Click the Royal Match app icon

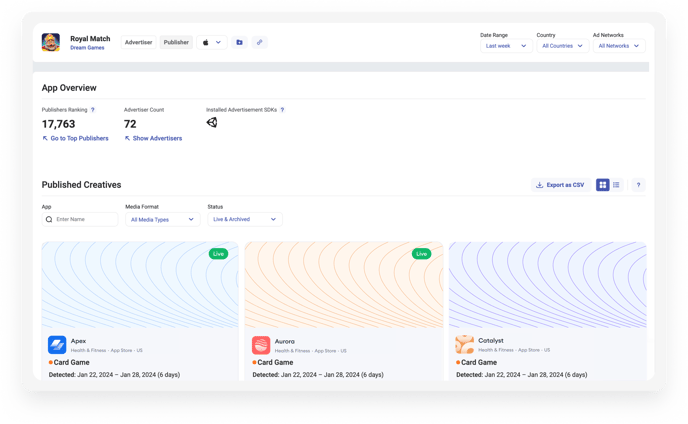51,42
